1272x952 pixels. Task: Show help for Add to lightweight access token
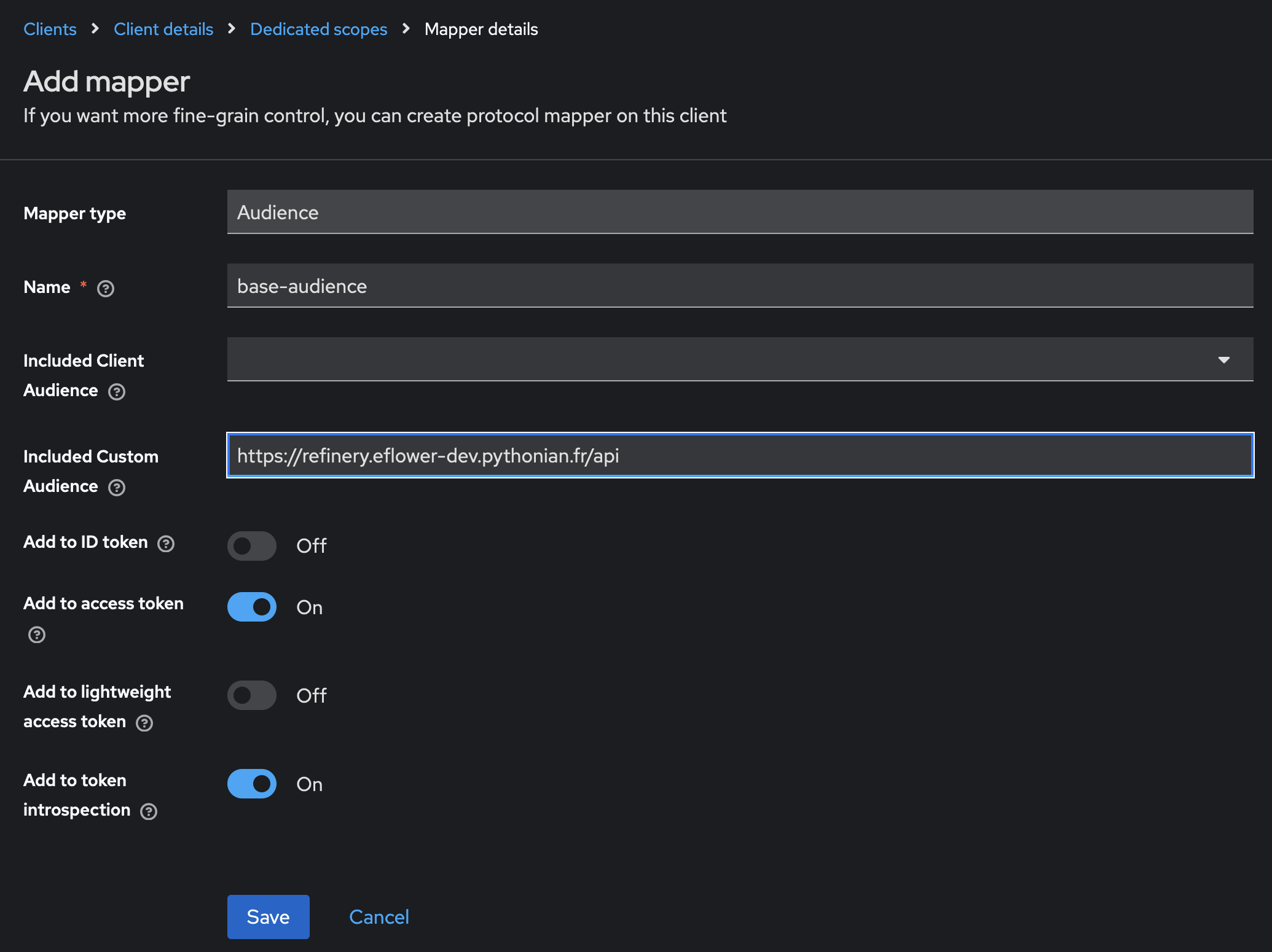click(144, 723)
